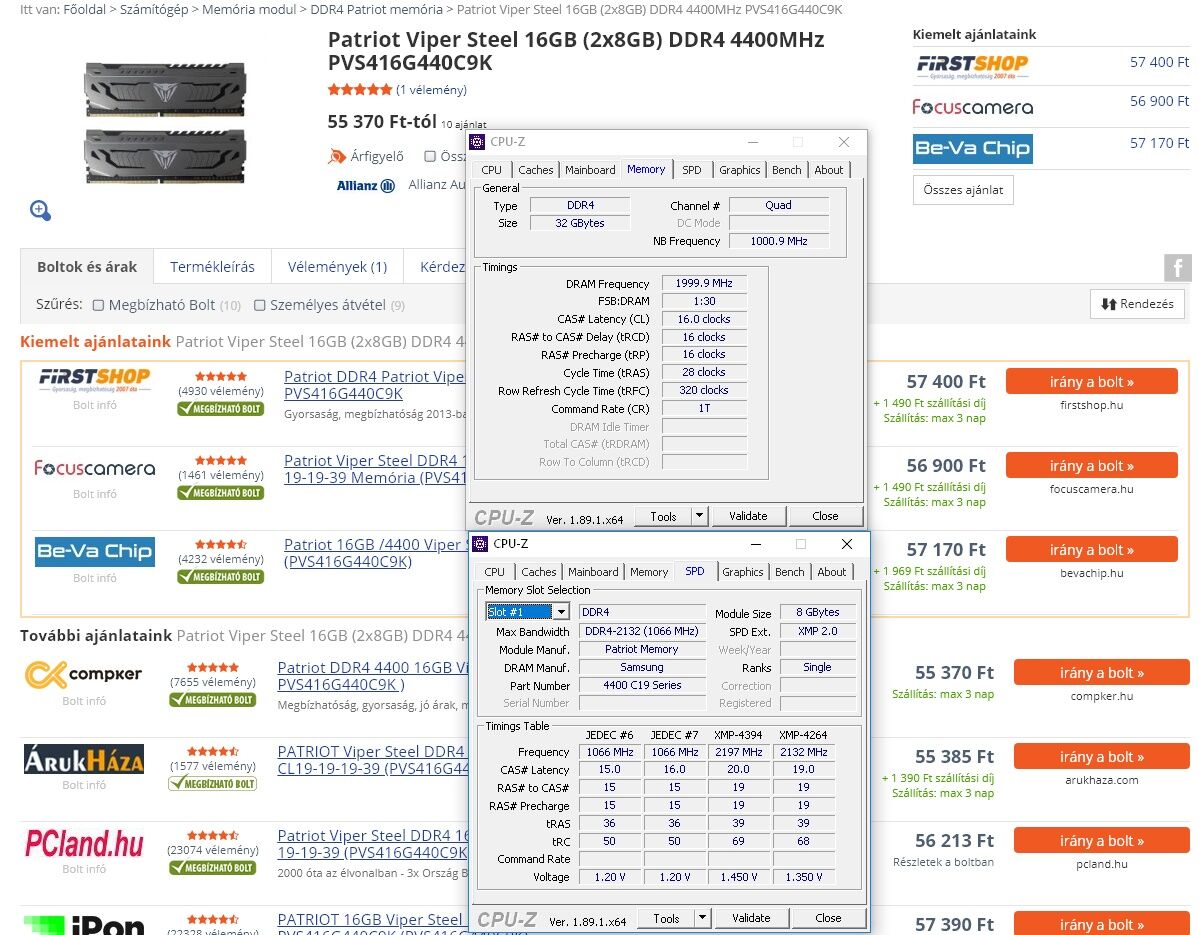Open the CPU tab in lower CPU-Z window
The height and width of the screenshot is (935, 1199).
(494, 572)
